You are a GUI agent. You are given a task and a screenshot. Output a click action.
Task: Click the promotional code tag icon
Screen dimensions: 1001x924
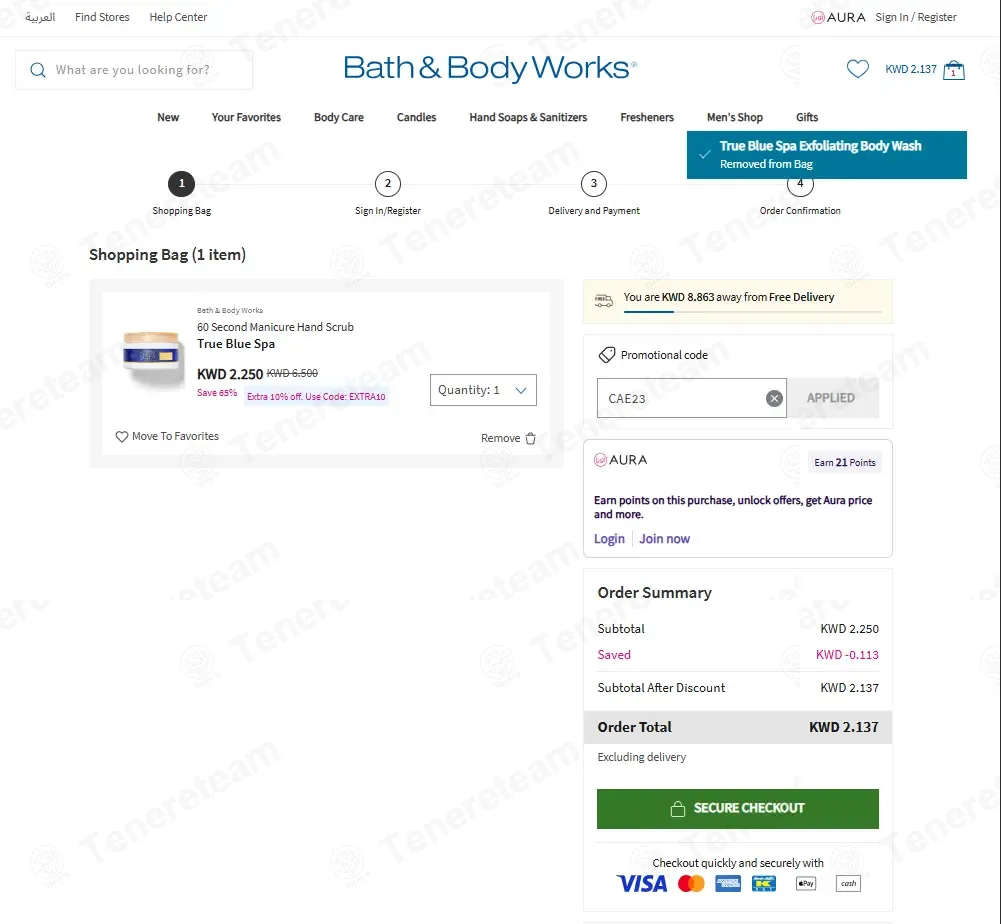click(606, 355)
